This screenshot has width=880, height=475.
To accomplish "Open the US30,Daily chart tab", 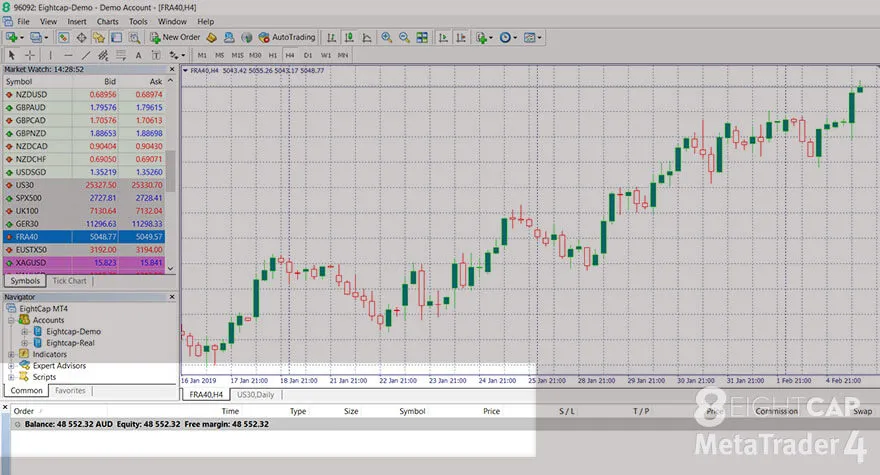I will [255, 395].
